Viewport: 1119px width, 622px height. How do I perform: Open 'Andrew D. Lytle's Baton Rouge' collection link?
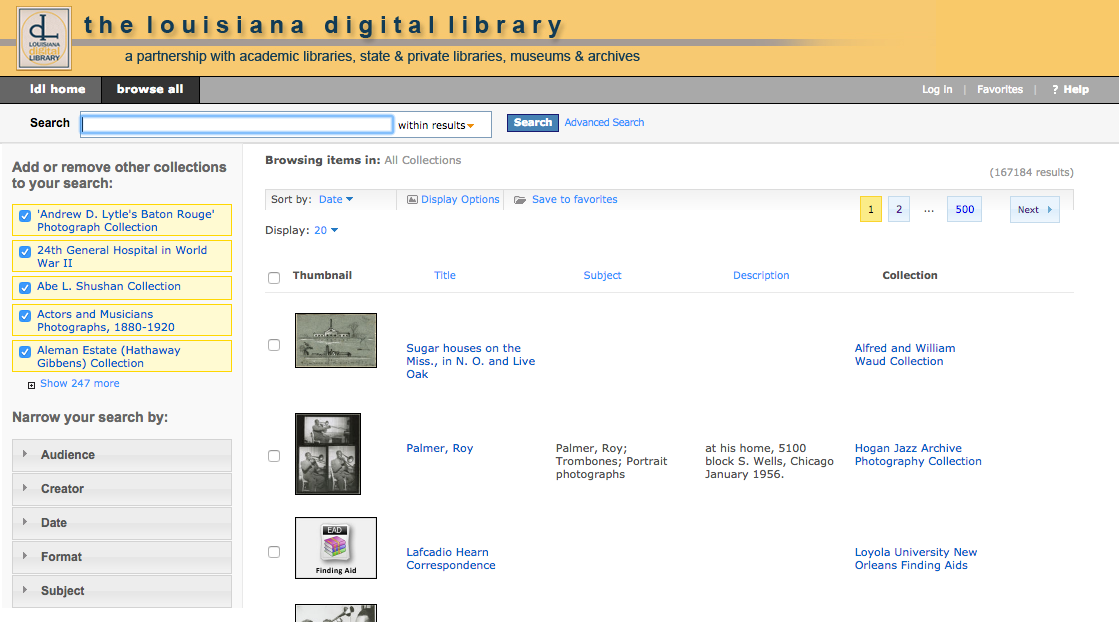tap(126, 220)
